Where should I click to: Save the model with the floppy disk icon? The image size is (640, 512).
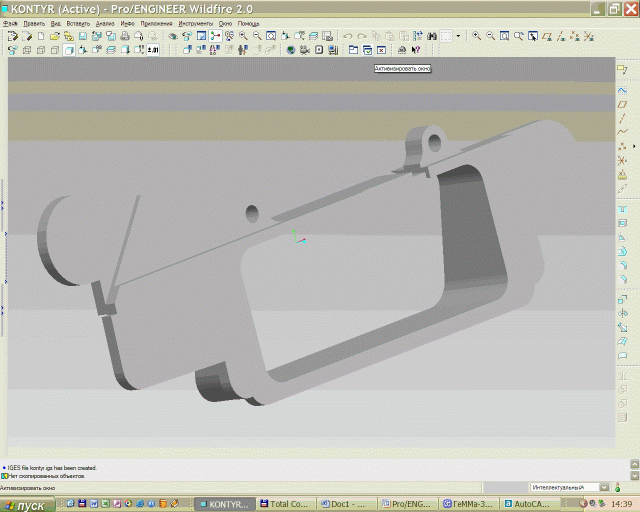[x=82, y=36]
